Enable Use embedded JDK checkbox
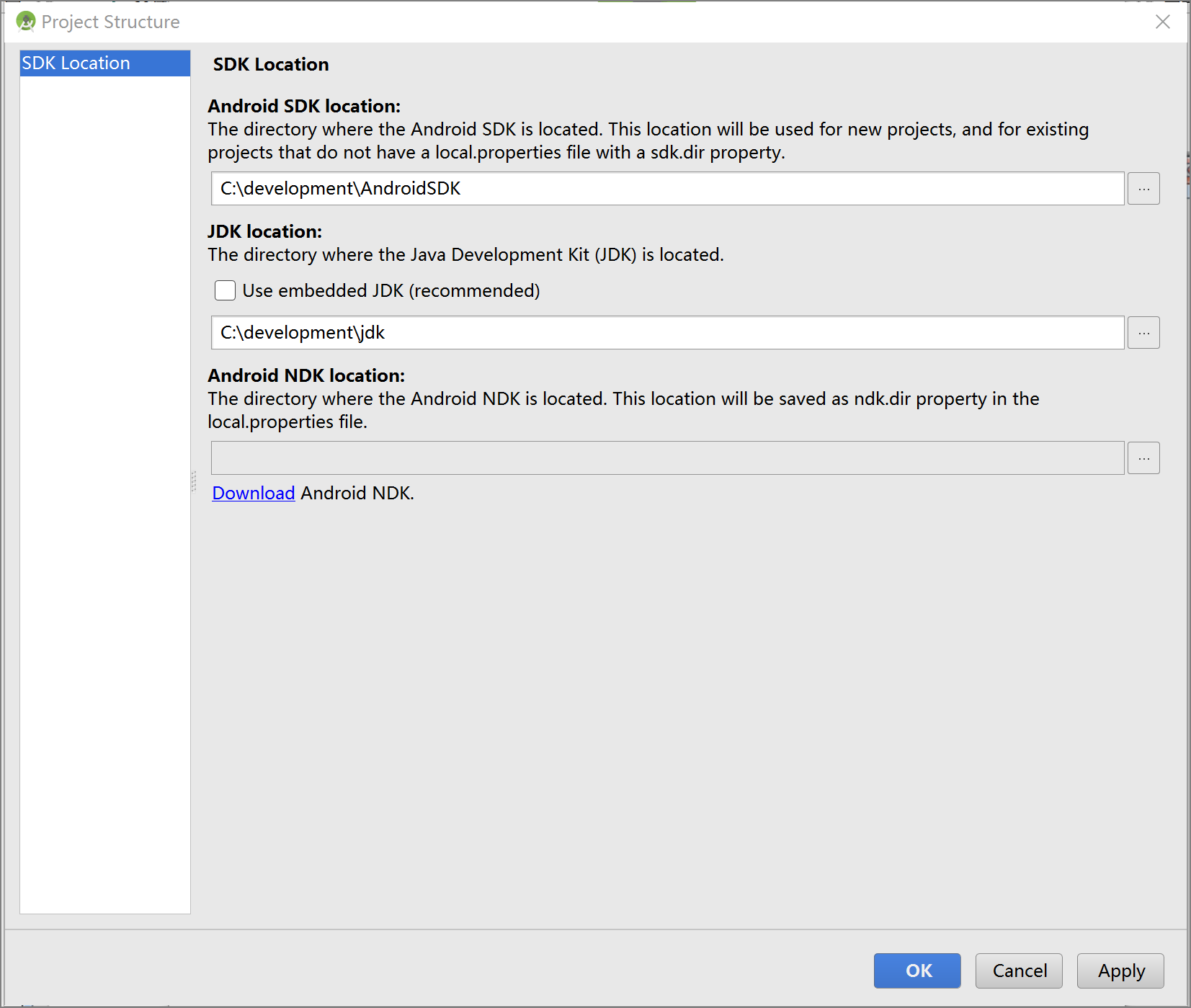This screenshot has height=1008, width=1191. pyautogui.click(x=225, y=290)
